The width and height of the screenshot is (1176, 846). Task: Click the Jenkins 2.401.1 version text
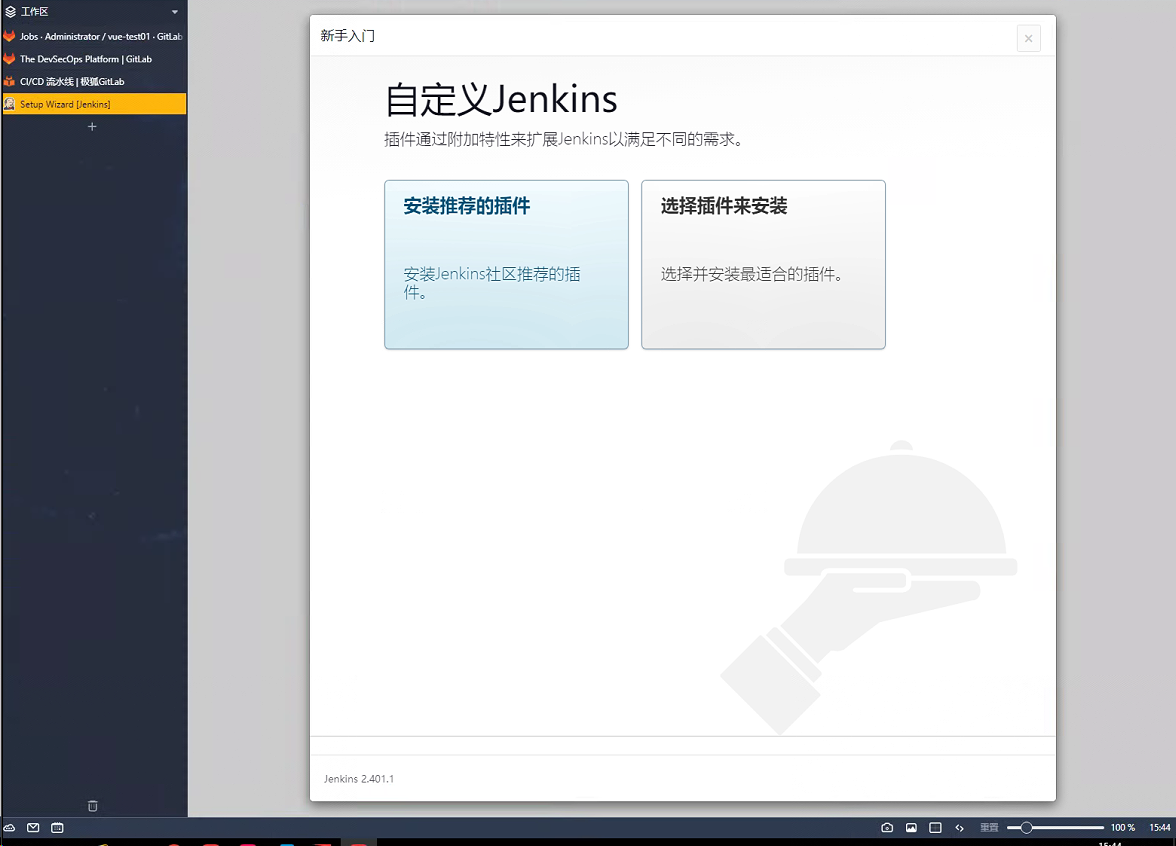click(358, 778)
